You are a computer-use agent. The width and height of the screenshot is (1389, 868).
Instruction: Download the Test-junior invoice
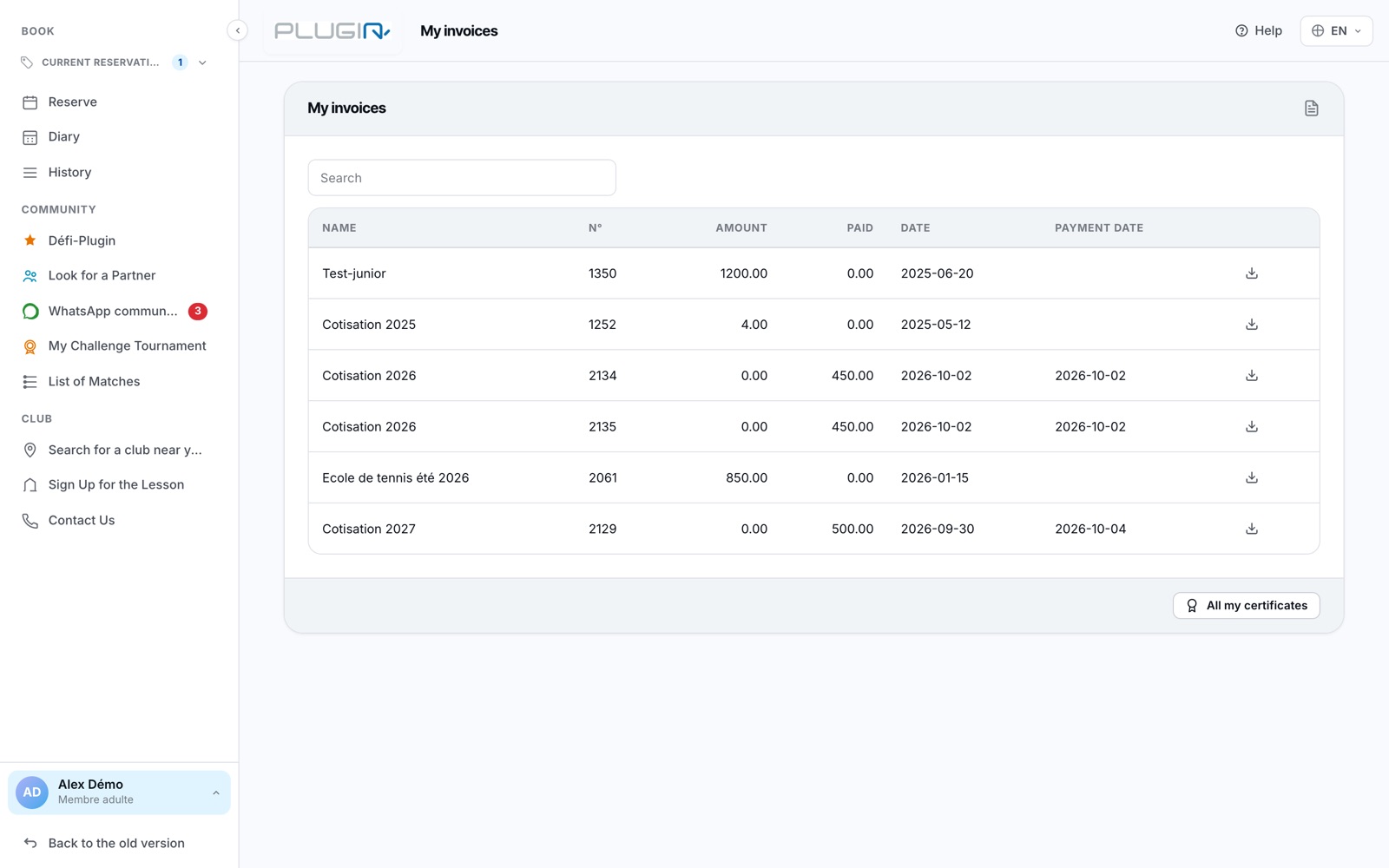(1251, 273)
